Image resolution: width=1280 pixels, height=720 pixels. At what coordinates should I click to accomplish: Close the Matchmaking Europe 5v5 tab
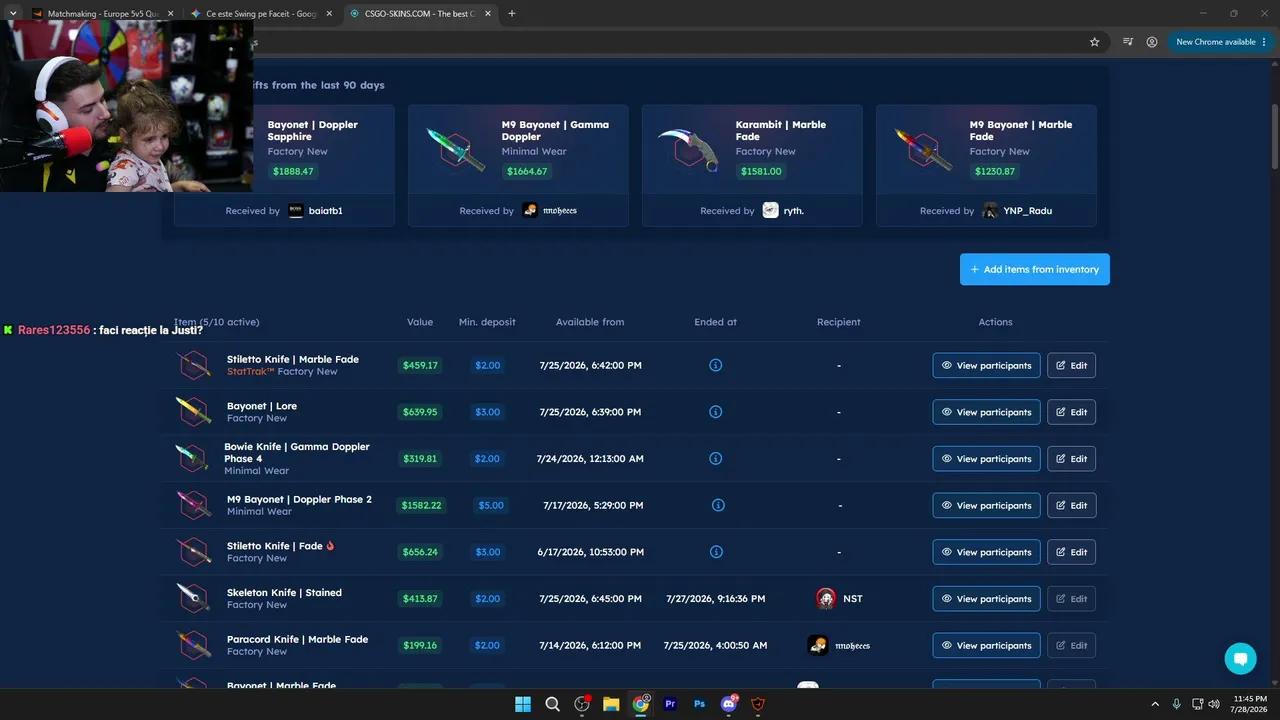[170, 14]
